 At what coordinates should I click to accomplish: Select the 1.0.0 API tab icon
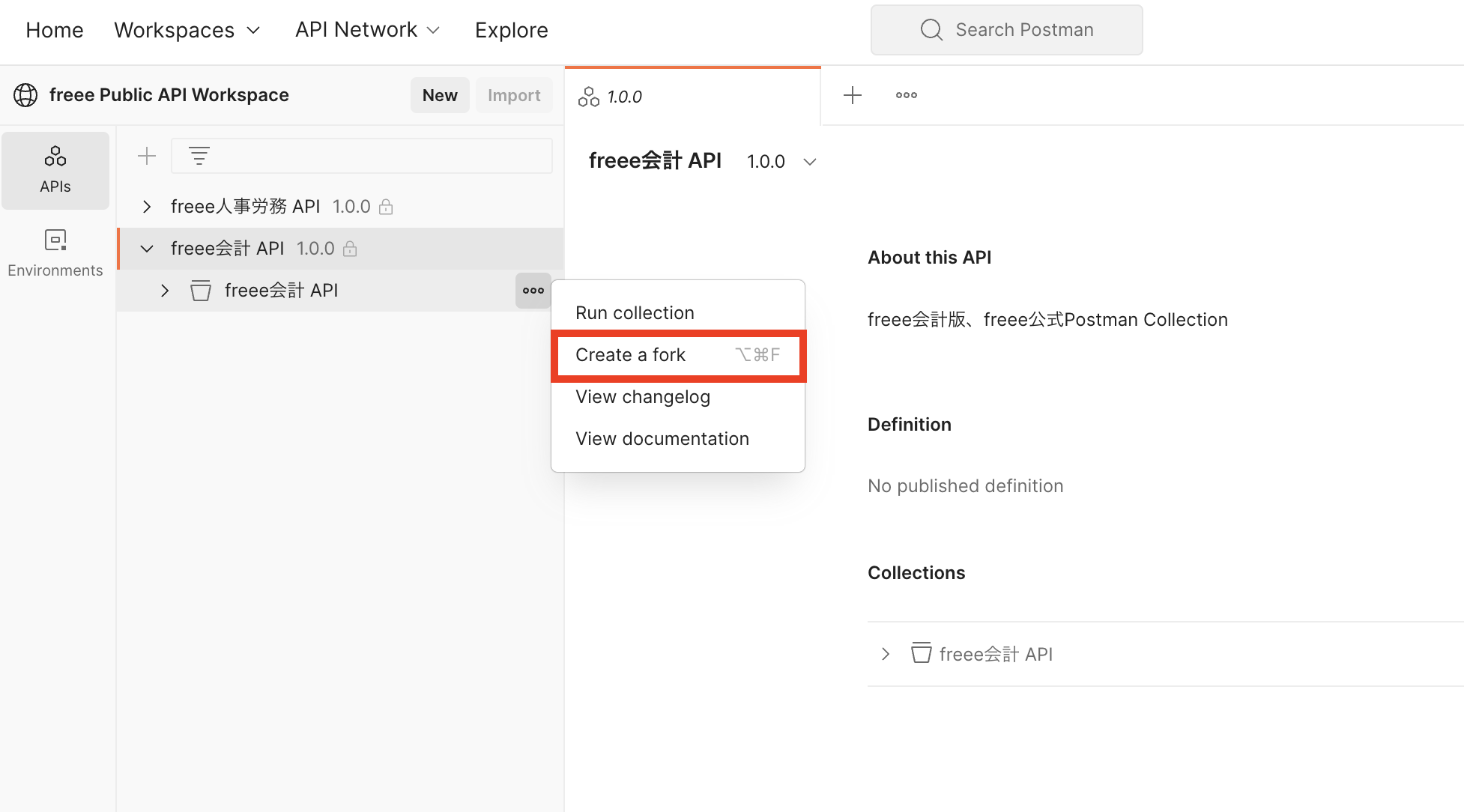pos(588,96)
